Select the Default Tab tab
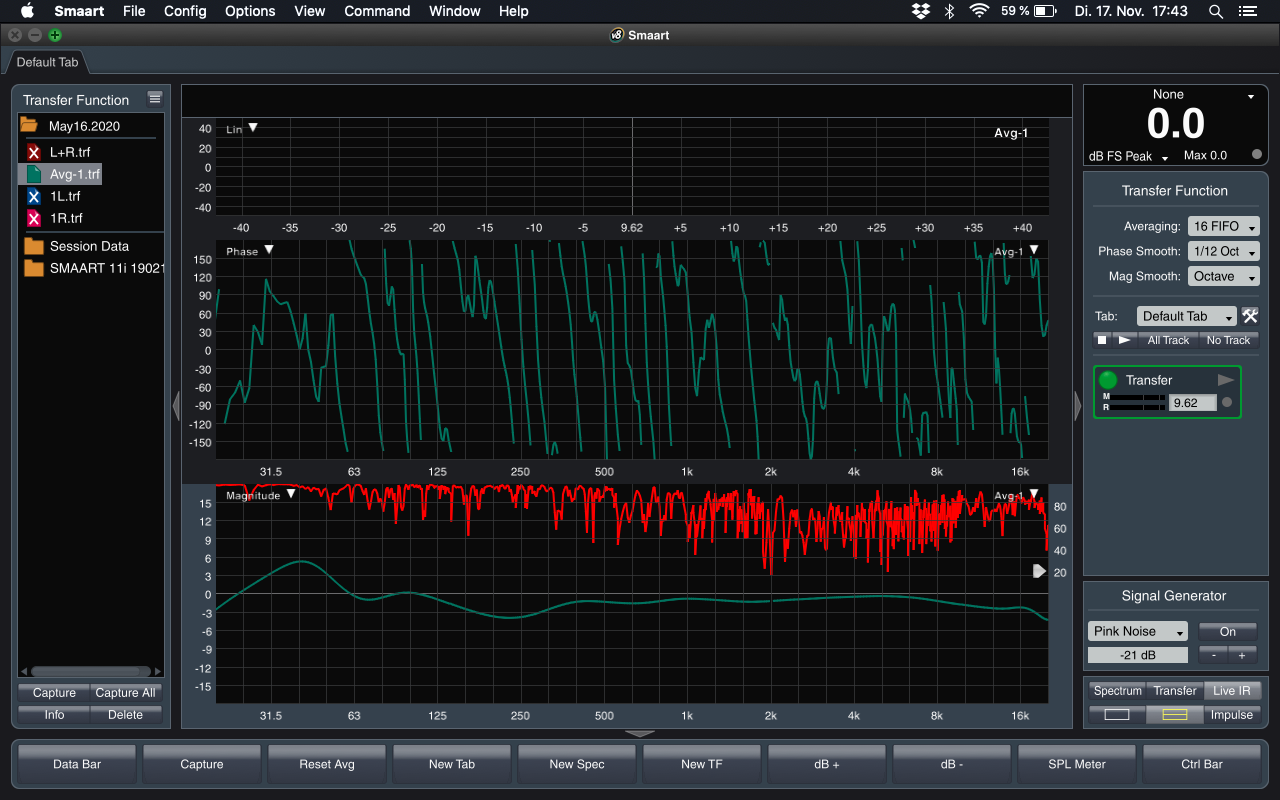 point(47,62)
